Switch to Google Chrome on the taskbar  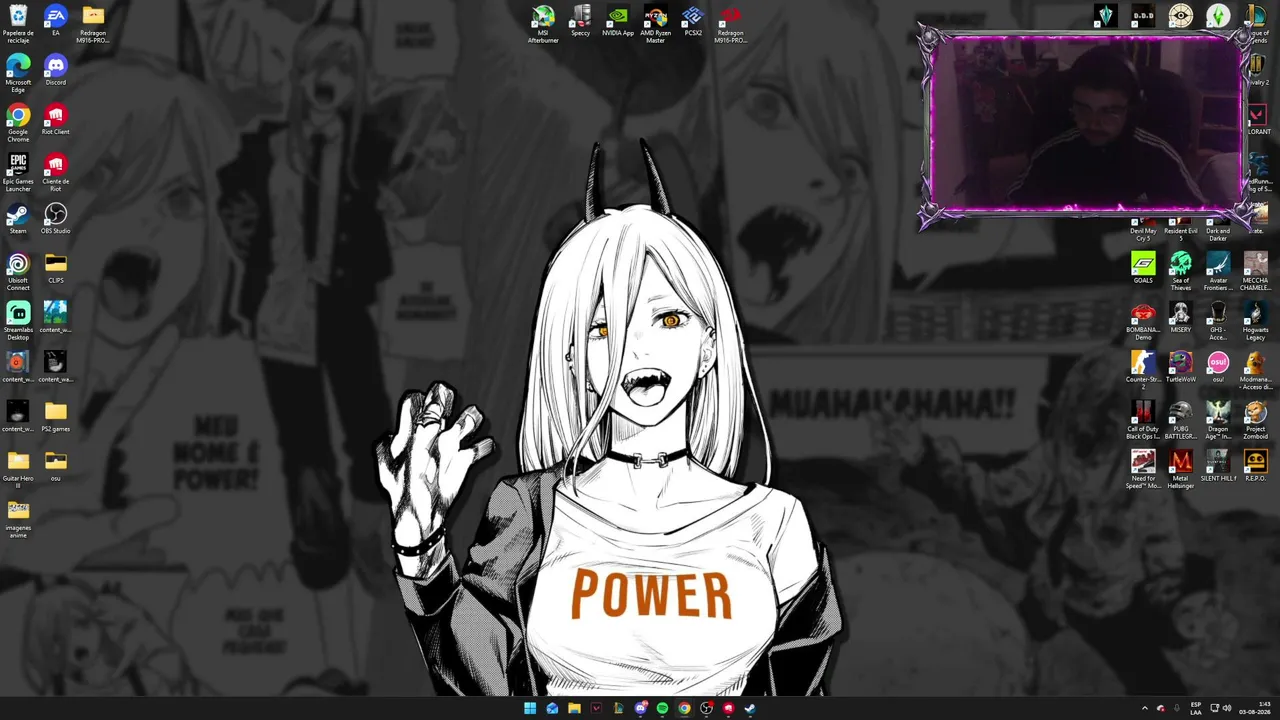click(x=684, y=708)
